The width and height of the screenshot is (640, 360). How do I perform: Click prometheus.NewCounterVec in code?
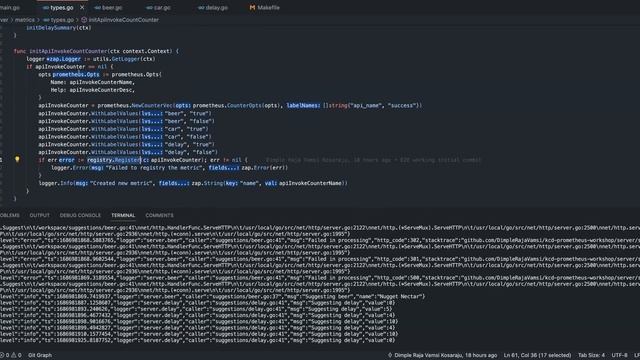tap(136, 105)
